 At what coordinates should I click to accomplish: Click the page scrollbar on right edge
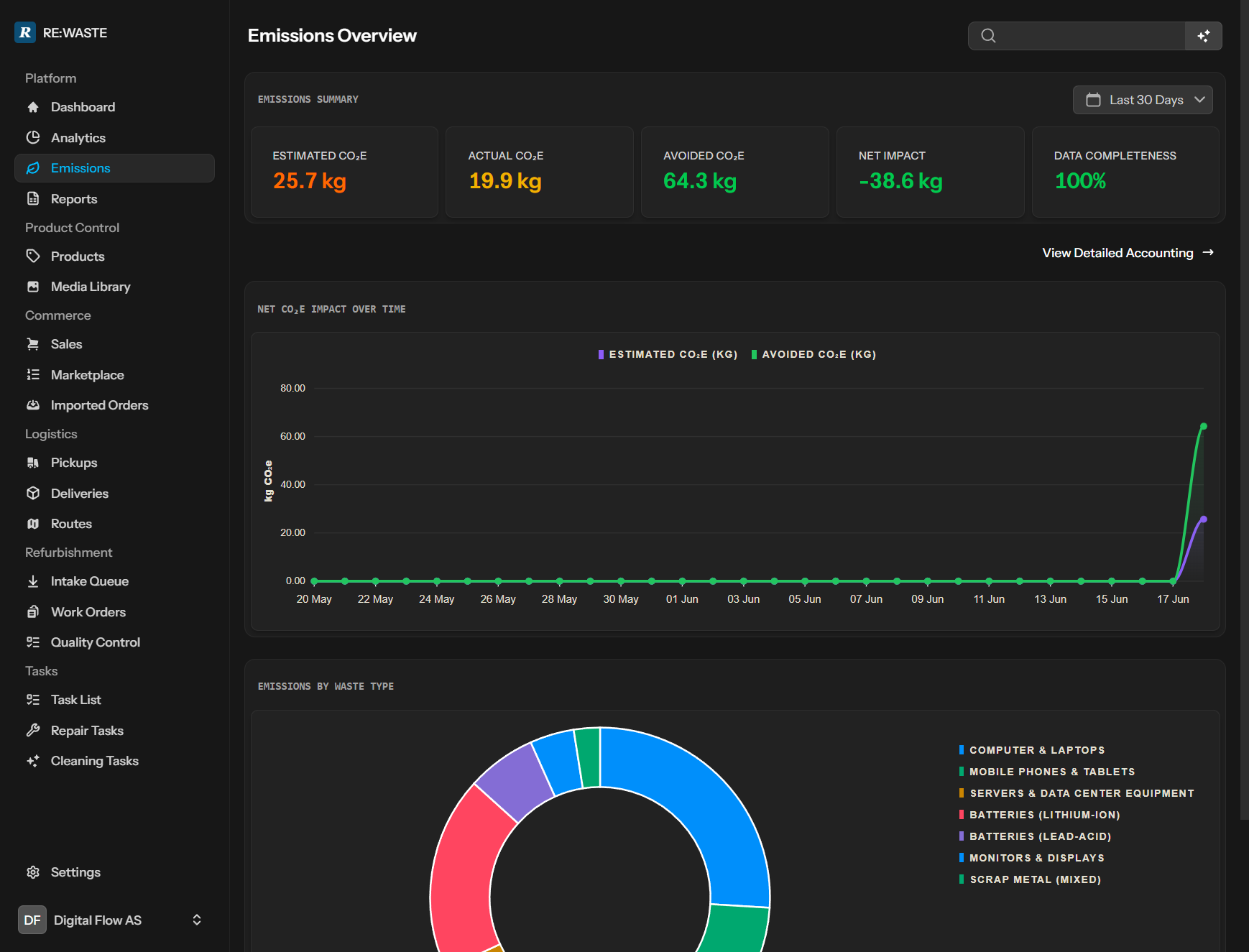(x=1245, y=410)
